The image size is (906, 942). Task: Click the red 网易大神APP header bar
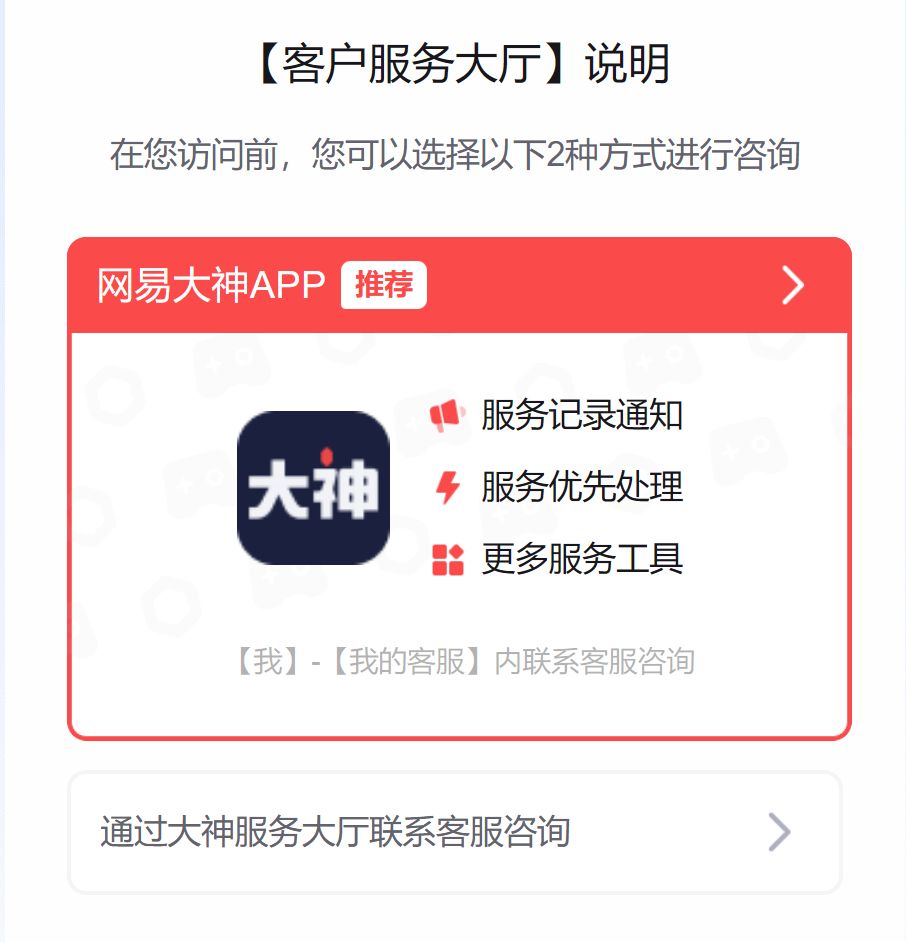pos(460,285)
